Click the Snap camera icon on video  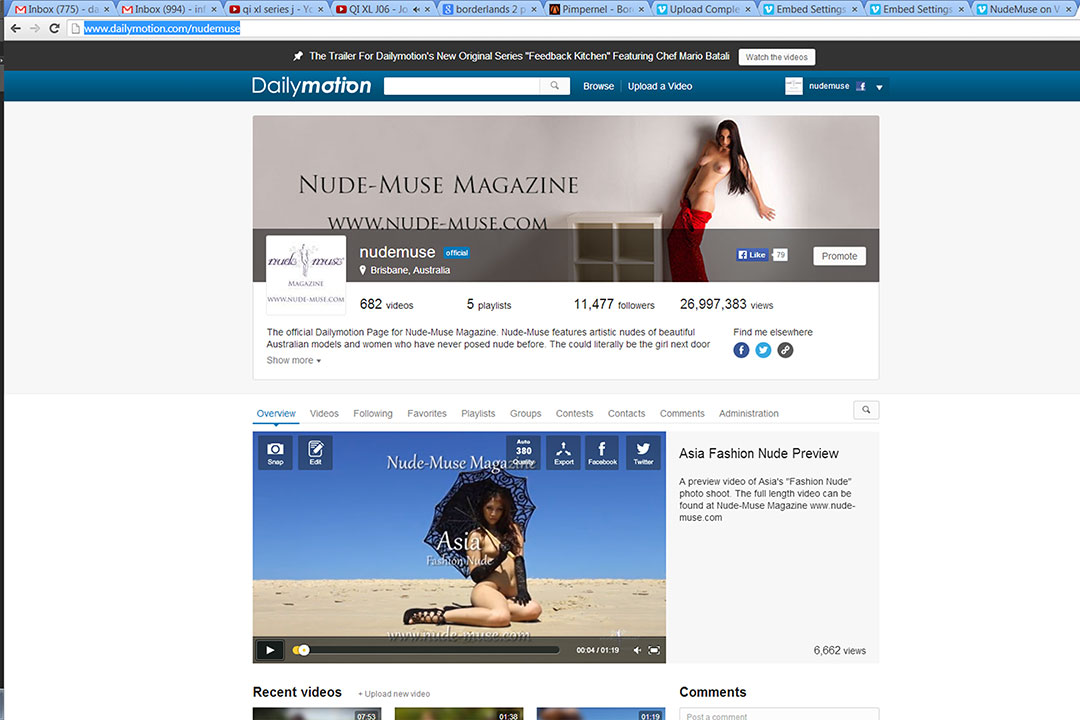275,452
